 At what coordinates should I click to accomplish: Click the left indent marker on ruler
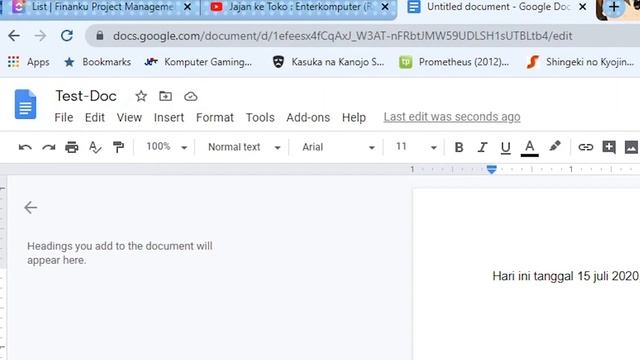(x=492, y=169)
